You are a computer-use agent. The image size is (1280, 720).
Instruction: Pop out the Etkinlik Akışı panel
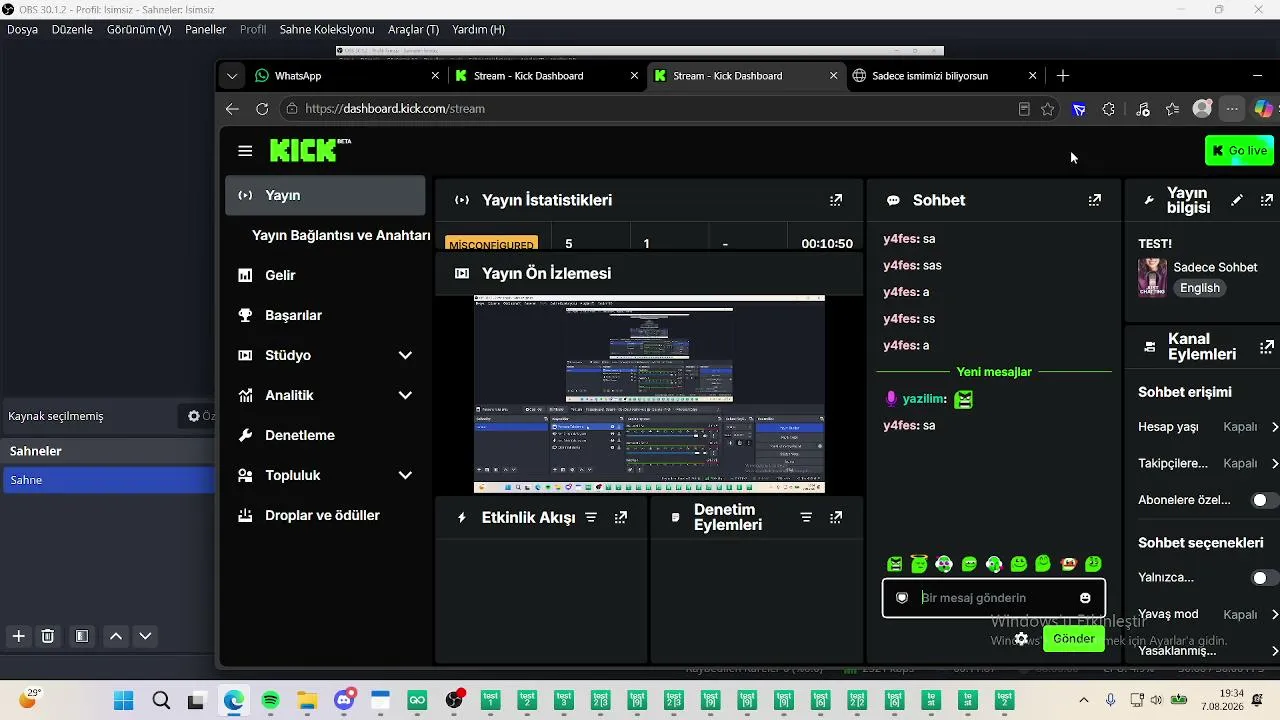click(x=621, y=517)
